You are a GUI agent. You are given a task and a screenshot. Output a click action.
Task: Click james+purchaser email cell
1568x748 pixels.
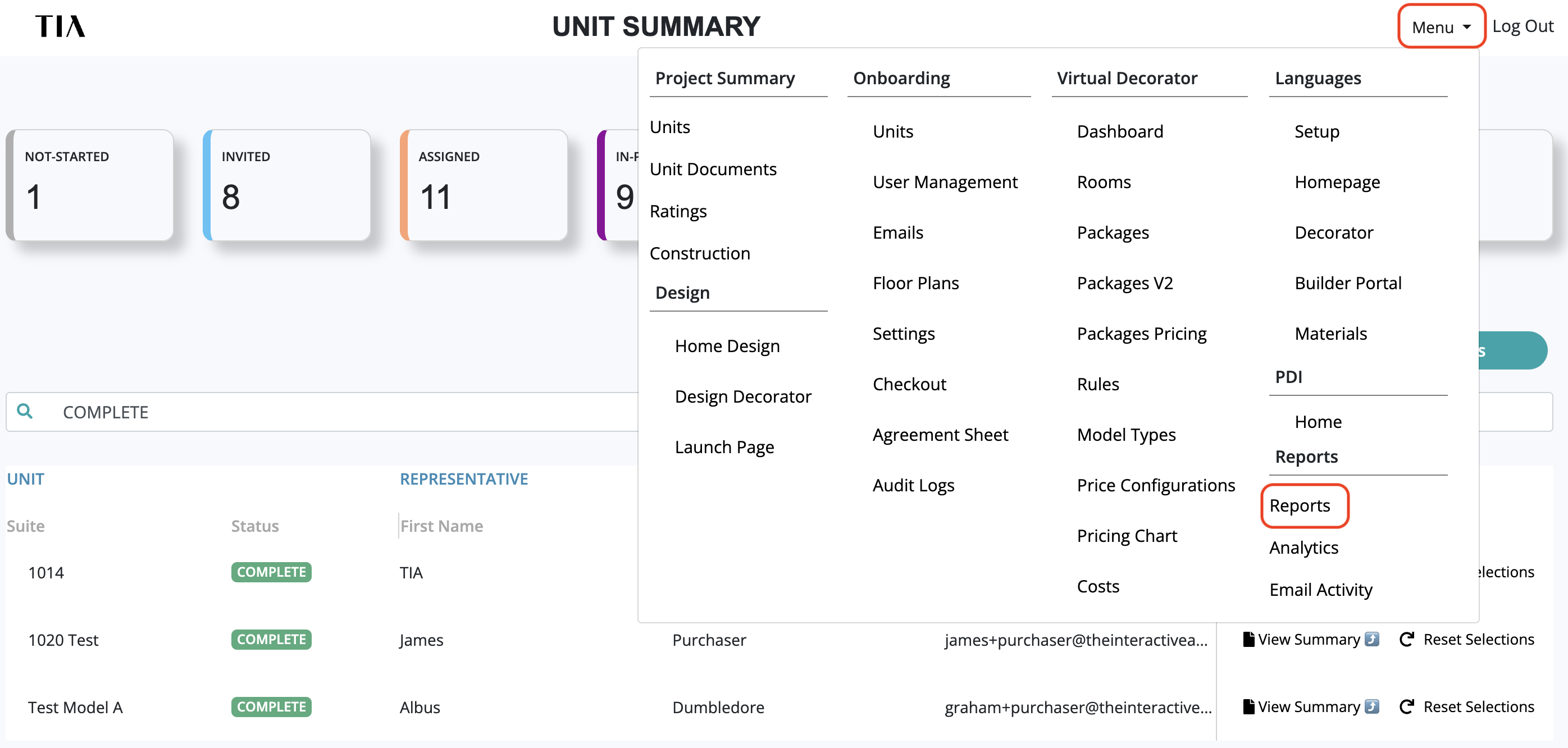[x=1075, y=640]
